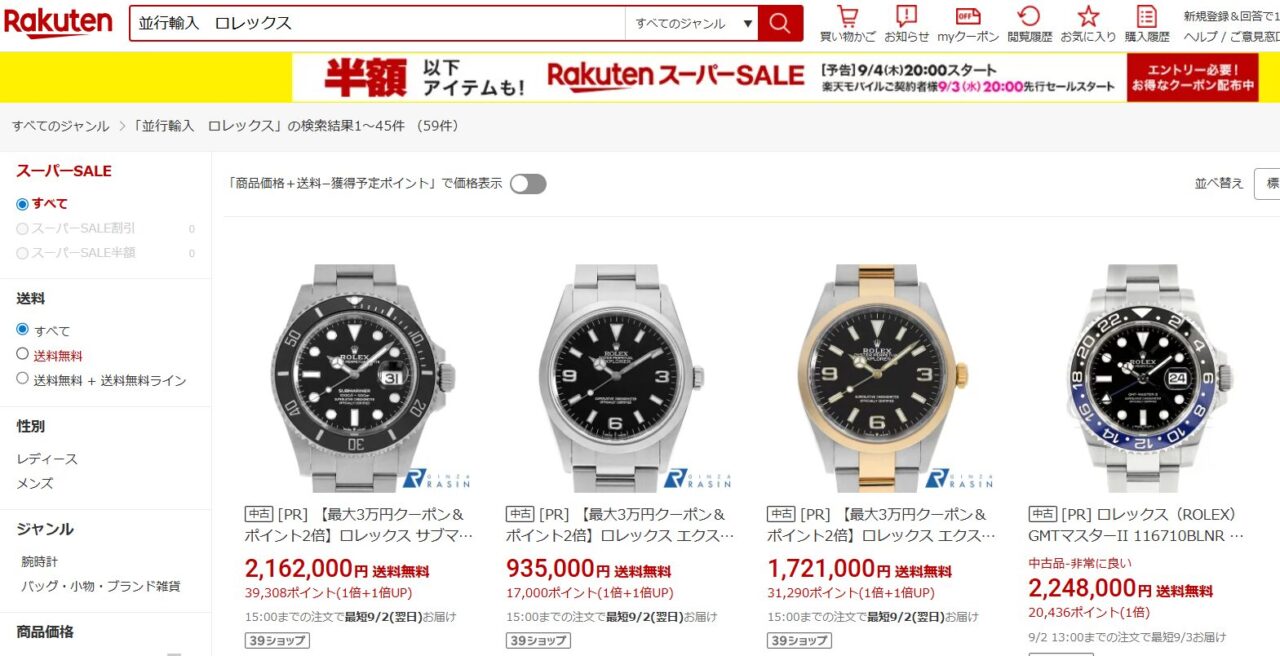Go to Rakuten home via logo
The height and width of the screenshot is (656, 1280).
58,23
